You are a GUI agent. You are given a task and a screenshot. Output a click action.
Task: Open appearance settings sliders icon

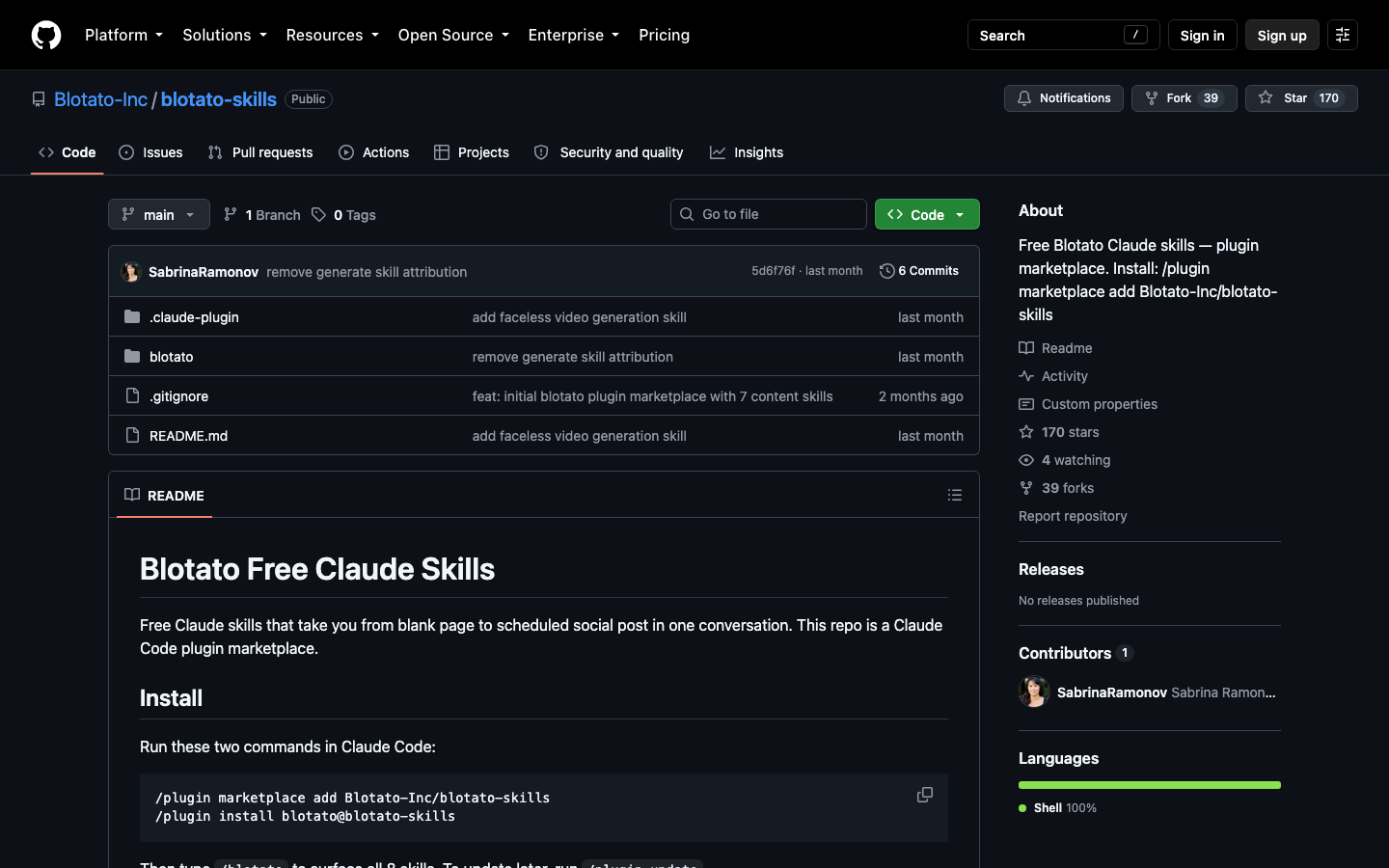[1343, 35]
